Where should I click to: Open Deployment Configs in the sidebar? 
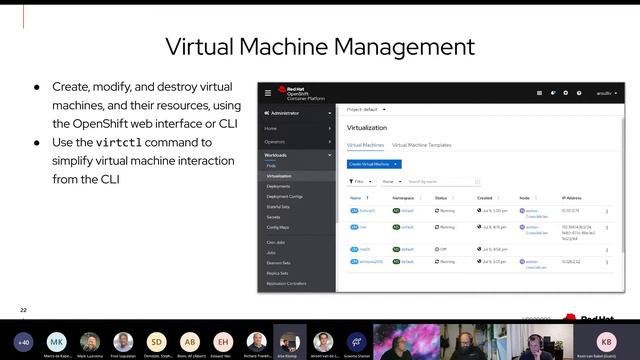pos(284,196)
